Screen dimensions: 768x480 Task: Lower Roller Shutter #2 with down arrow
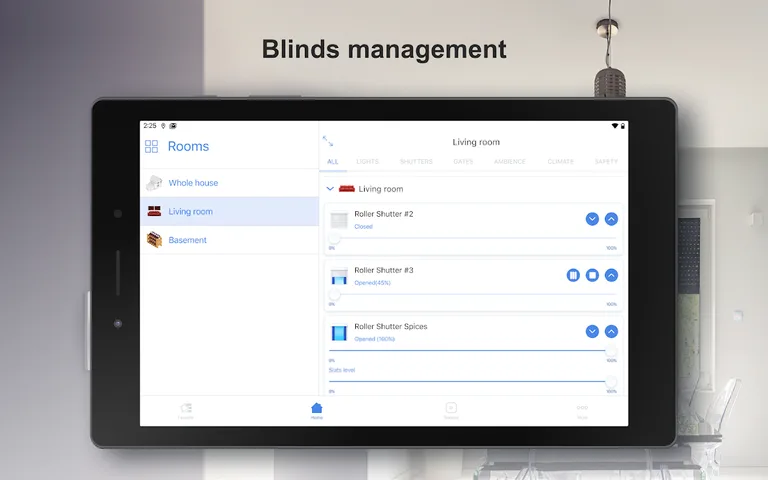592,219
